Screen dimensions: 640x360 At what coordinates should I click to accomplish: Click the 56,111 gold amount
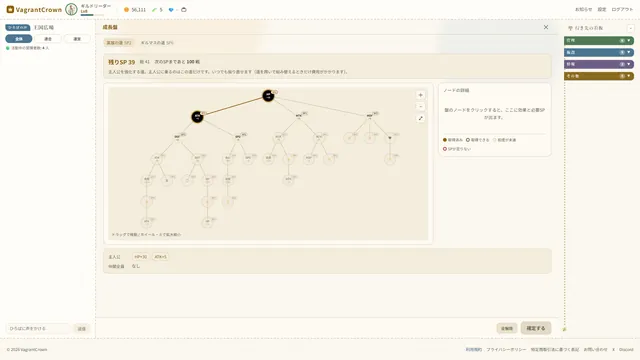(x=138, y=9)
